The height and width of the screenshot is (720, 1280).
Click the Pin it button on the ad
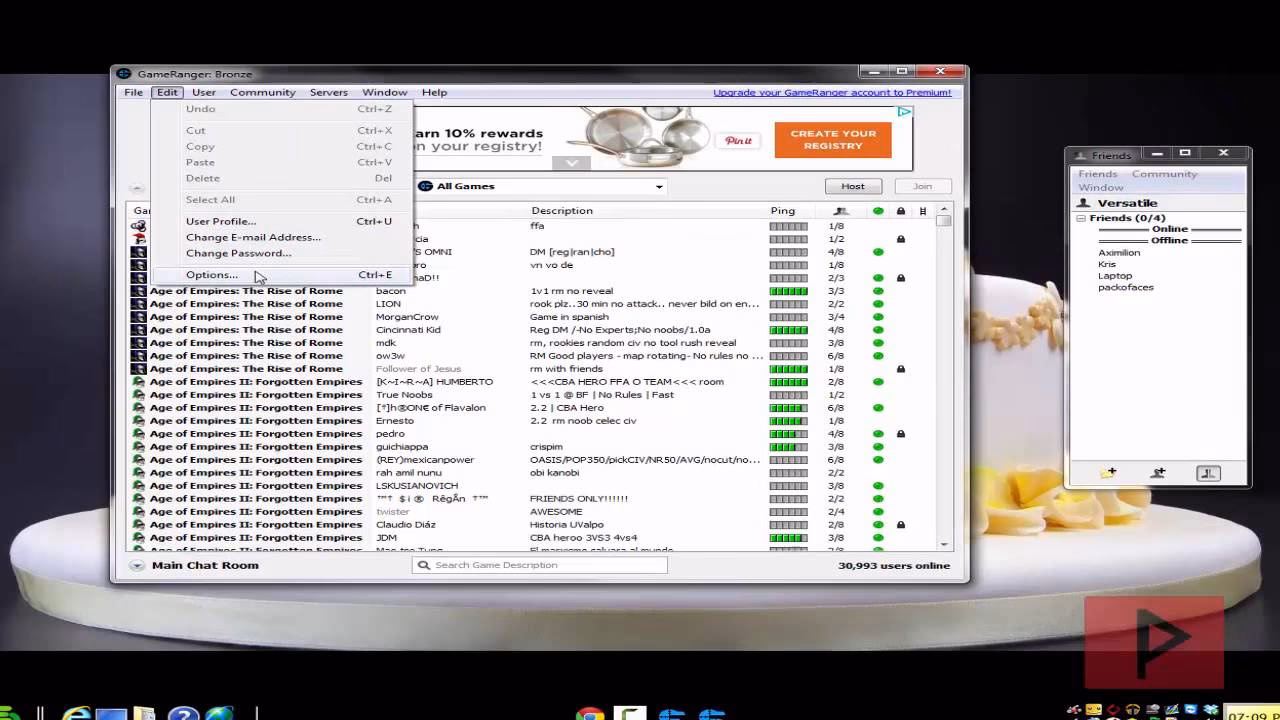[x=739, y=141]
